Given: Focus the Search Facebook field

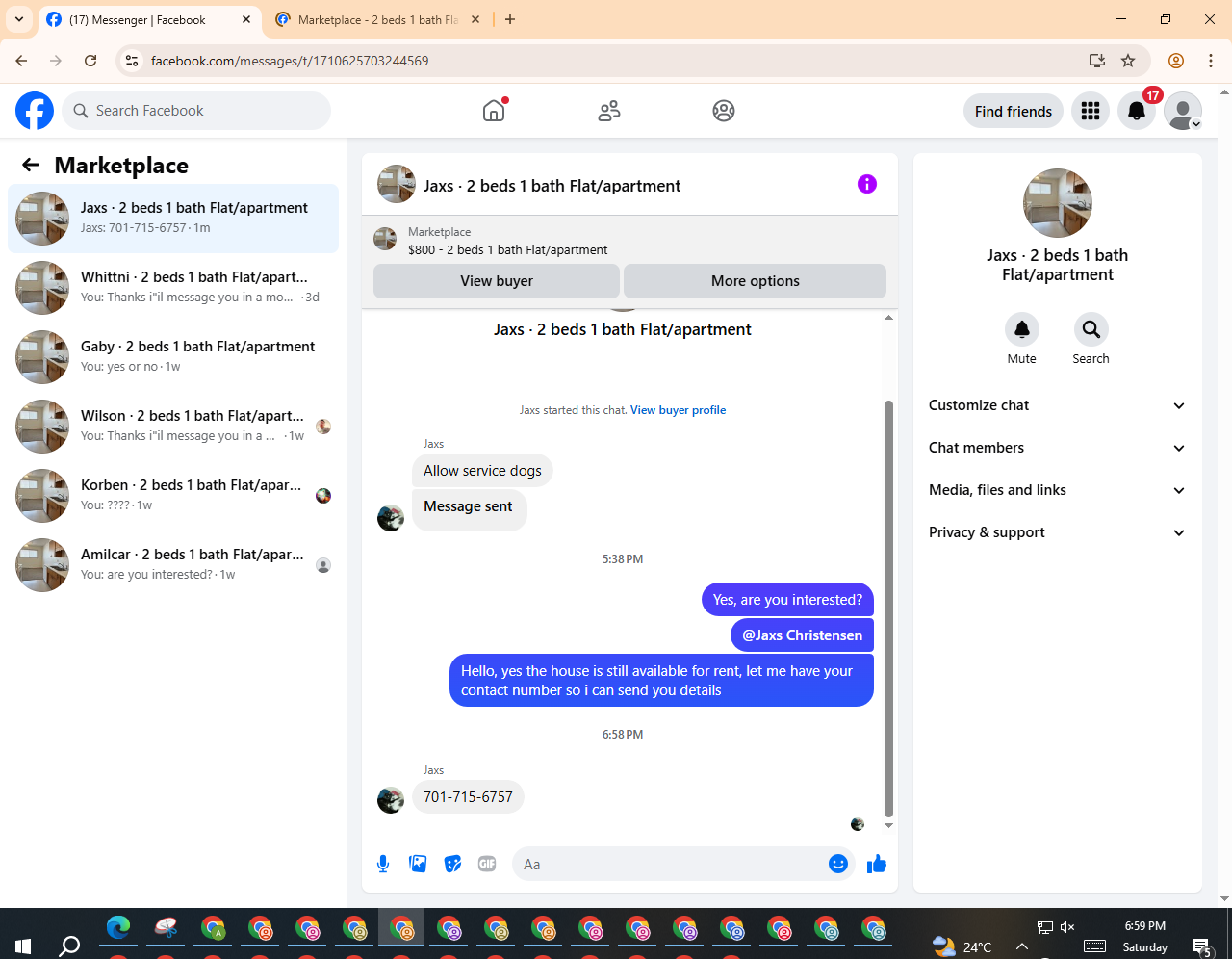Looking at the screenshot, I should (x=196, y=111).
